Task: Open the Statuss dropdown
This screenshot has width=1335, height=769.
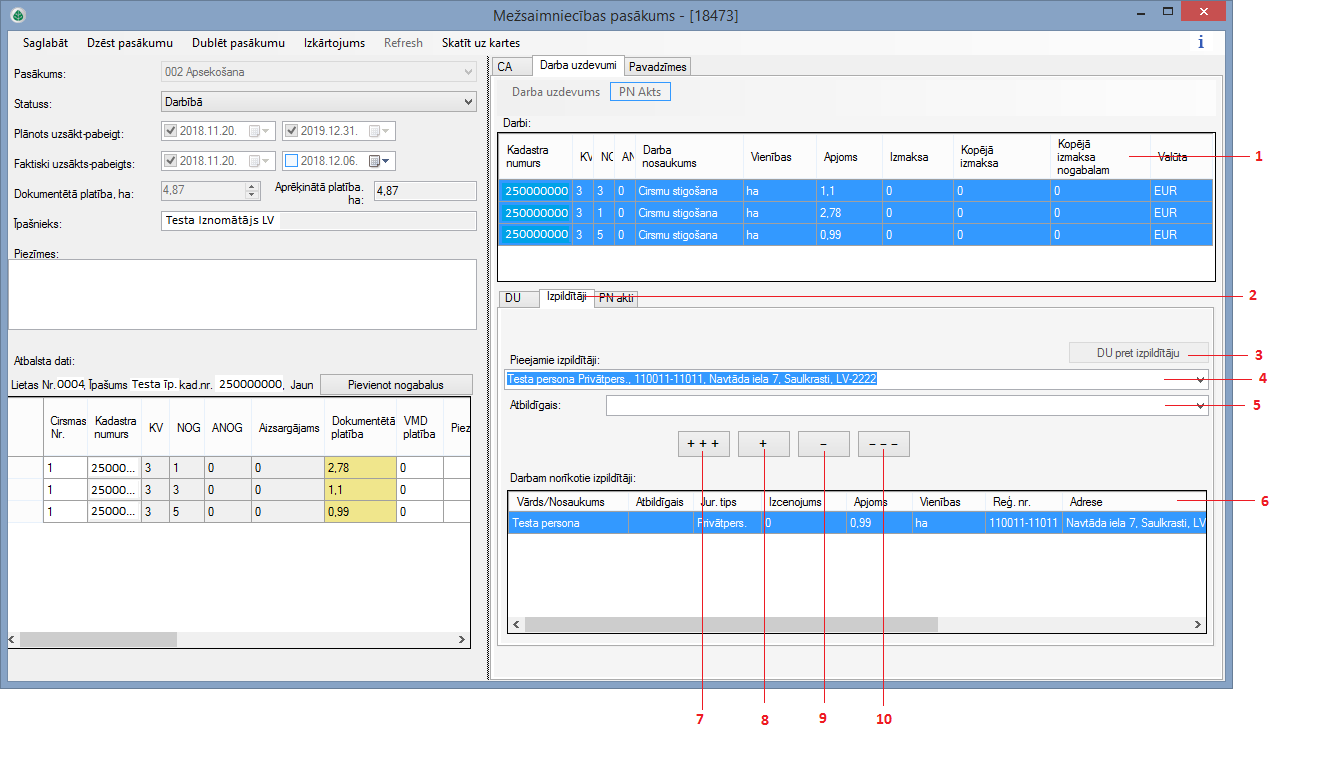Action: click(469, 102)
